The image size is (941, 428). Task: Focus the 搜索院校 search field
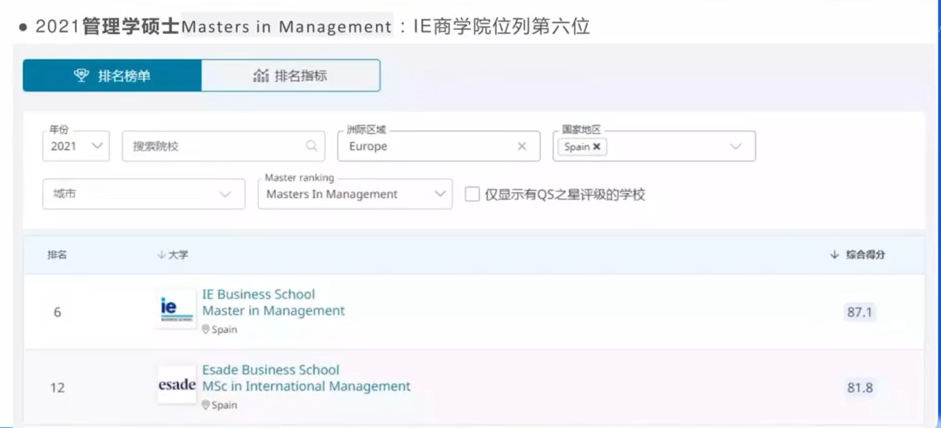(x=223, y=146)
